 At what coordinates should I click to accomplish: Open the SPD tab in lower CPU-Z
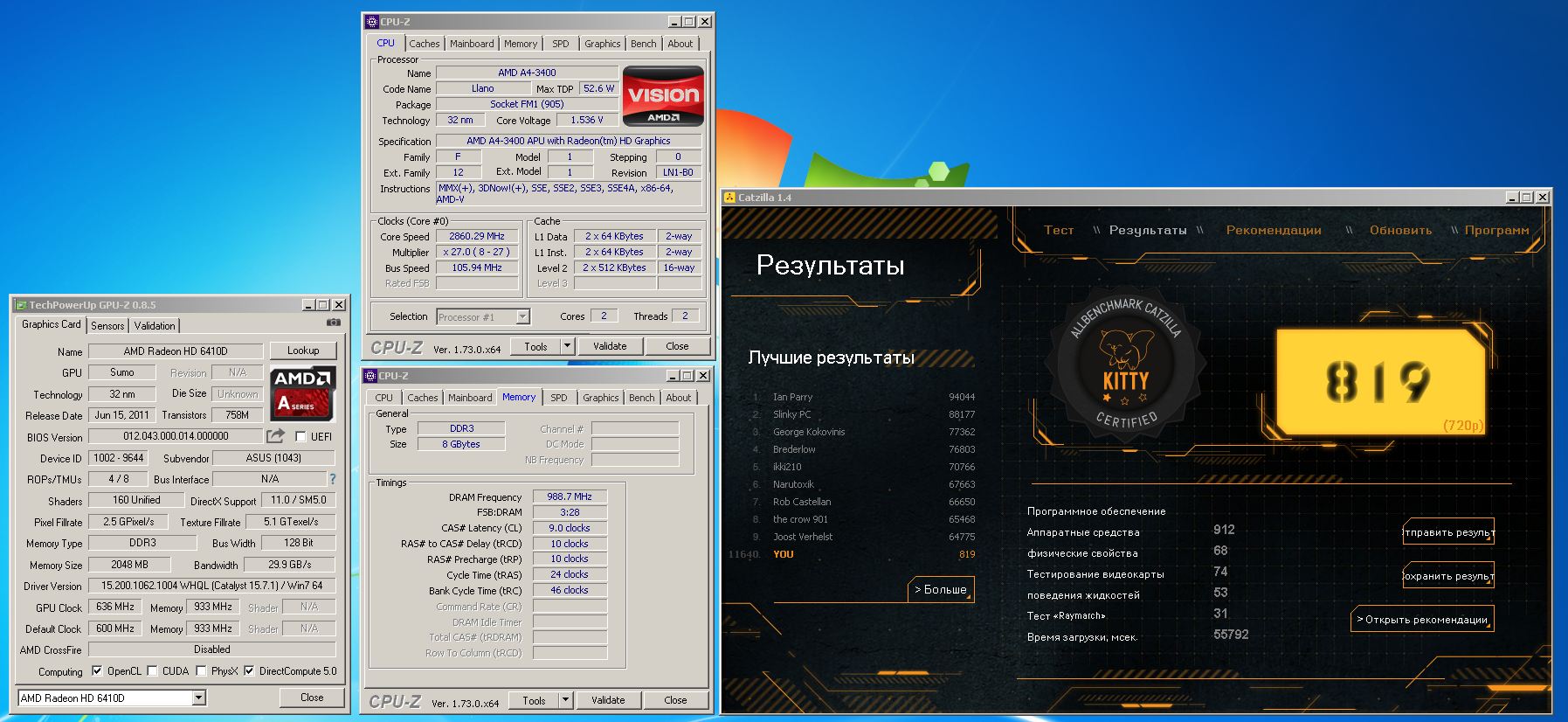[559, 398]
